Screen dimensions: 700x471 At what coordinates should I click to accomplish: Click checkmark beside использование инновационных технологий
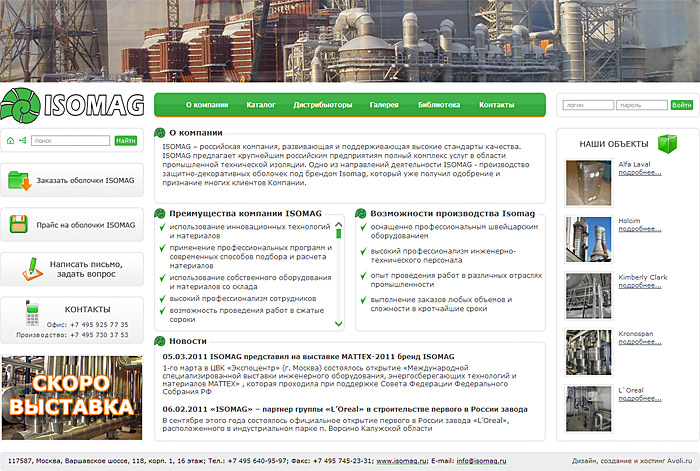pyautogui.click(x=162, y=227)
